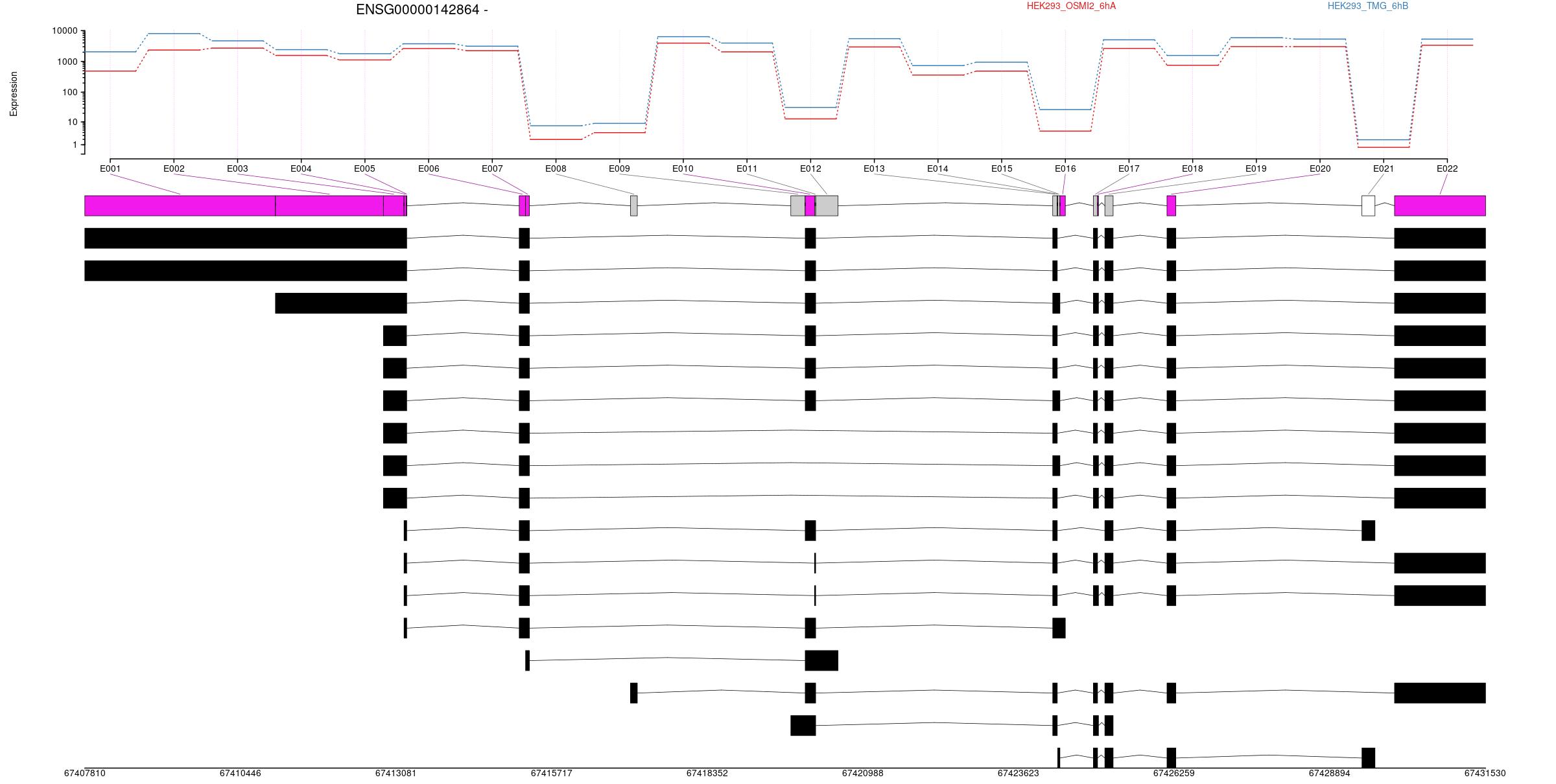The image size is (1556, 784).
Task: Click exon label E007
Action: point(492,168)
